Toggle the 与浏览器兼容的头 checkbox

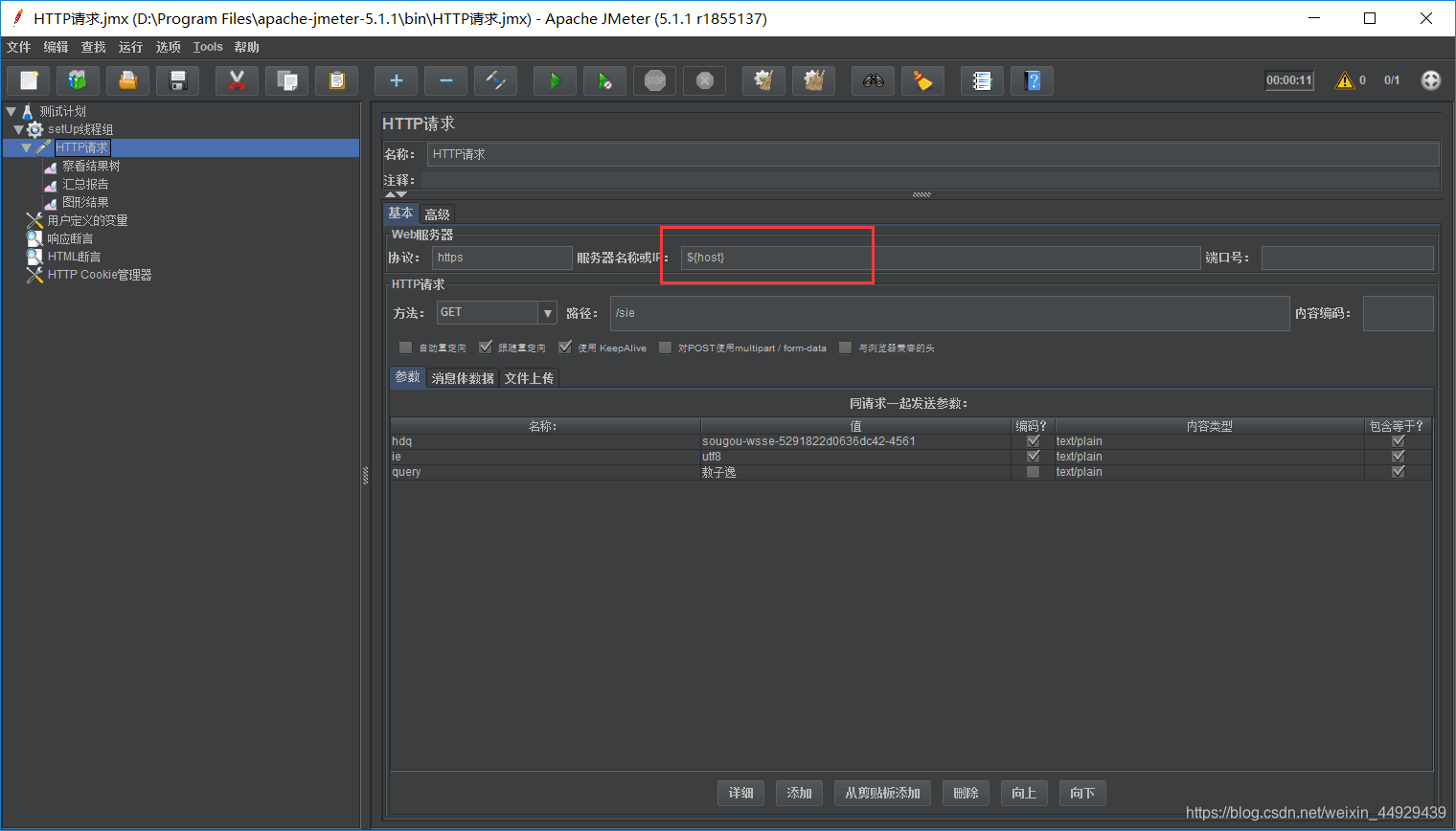point(845,348)
